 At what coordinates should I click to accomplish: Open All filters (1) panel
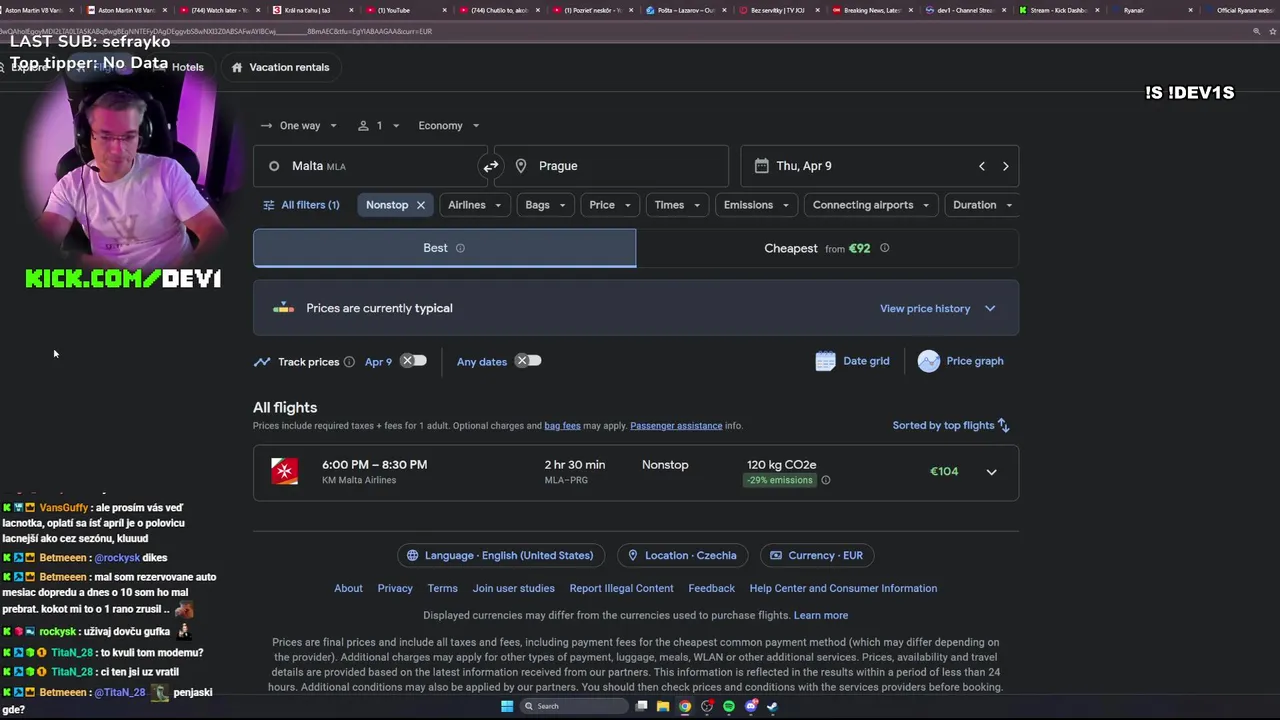coord(301,205)
